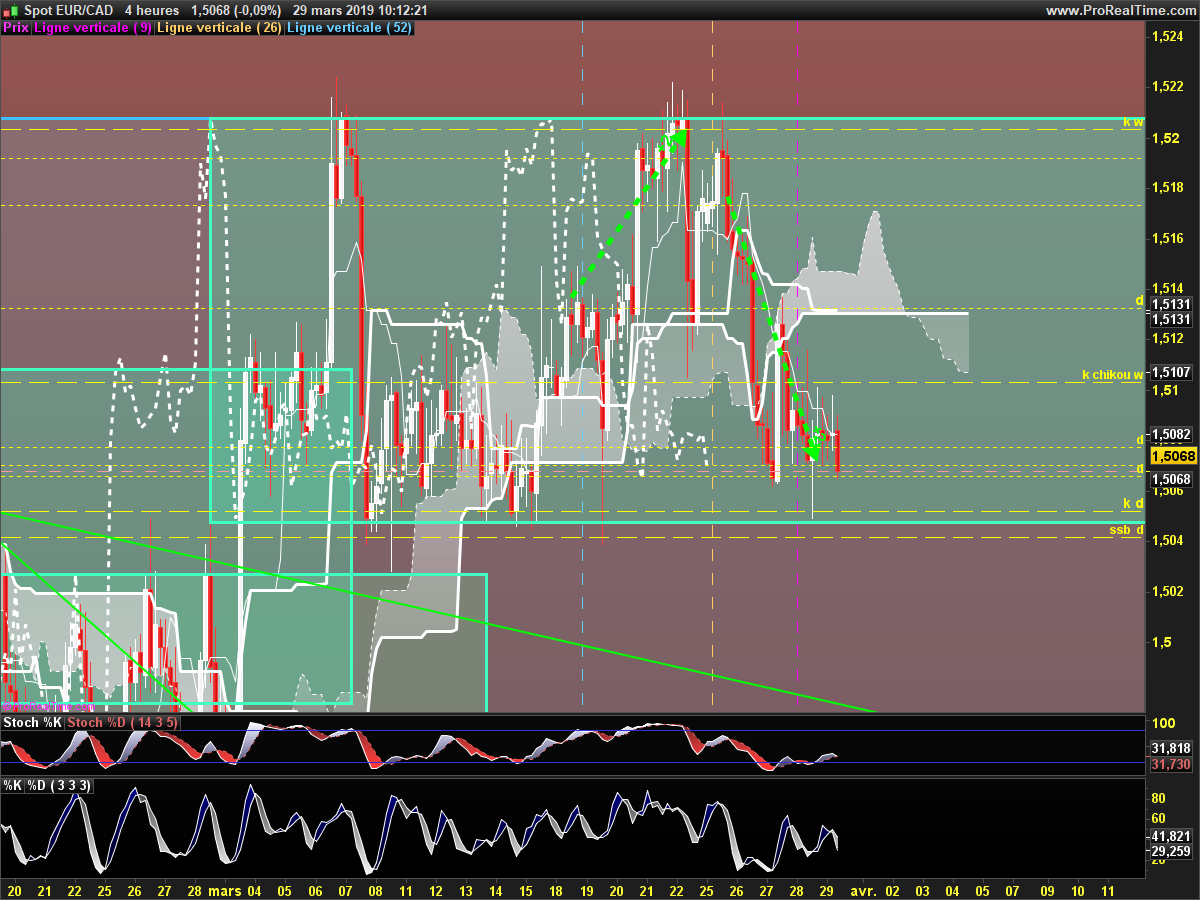The image size is (1200, 900).
Task: Click the 41,821 value tag
Action: point(1171,836)
